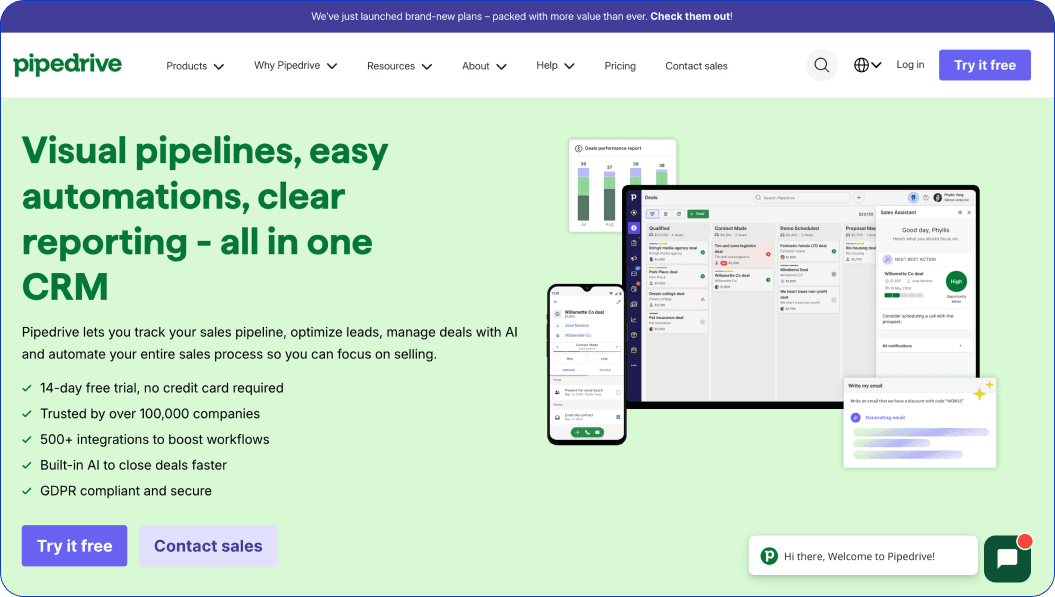Click the P logo atop mockup dark sidebar
This screenshot has width=1055, height=597.
634,197
